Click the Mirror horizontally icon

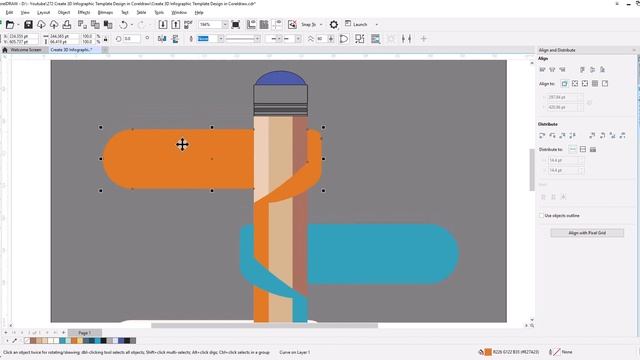(162, 39)
